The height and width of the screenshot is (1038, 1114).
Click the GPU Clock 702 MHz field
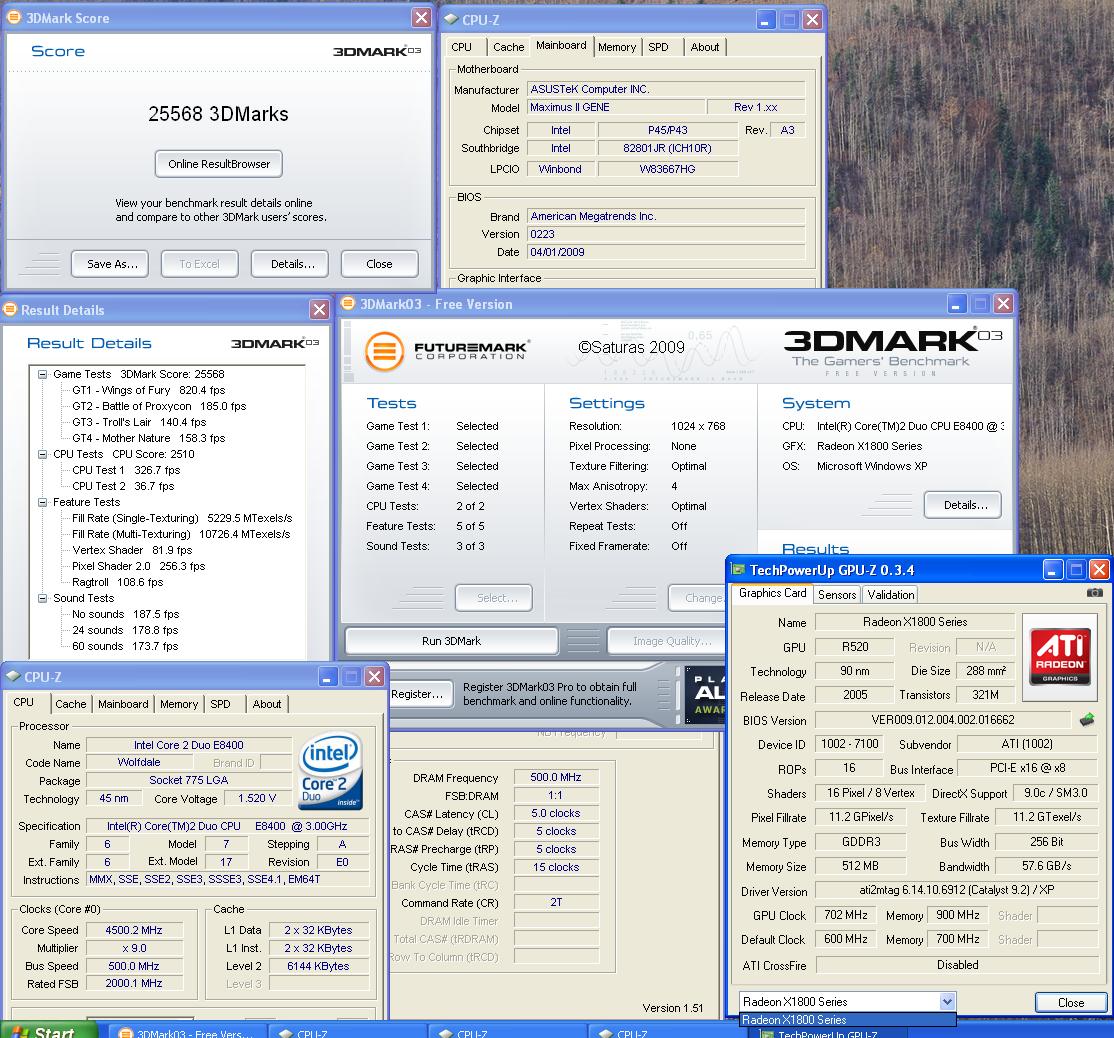point(845,915)
